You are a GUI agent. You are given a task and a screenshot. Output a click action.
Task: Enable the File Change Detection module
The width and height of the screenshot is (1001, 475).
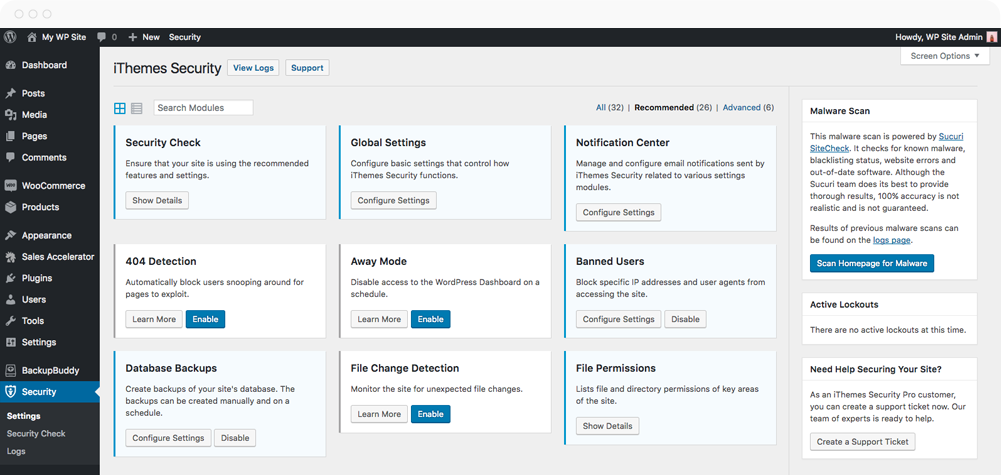(x=430, y=414)
